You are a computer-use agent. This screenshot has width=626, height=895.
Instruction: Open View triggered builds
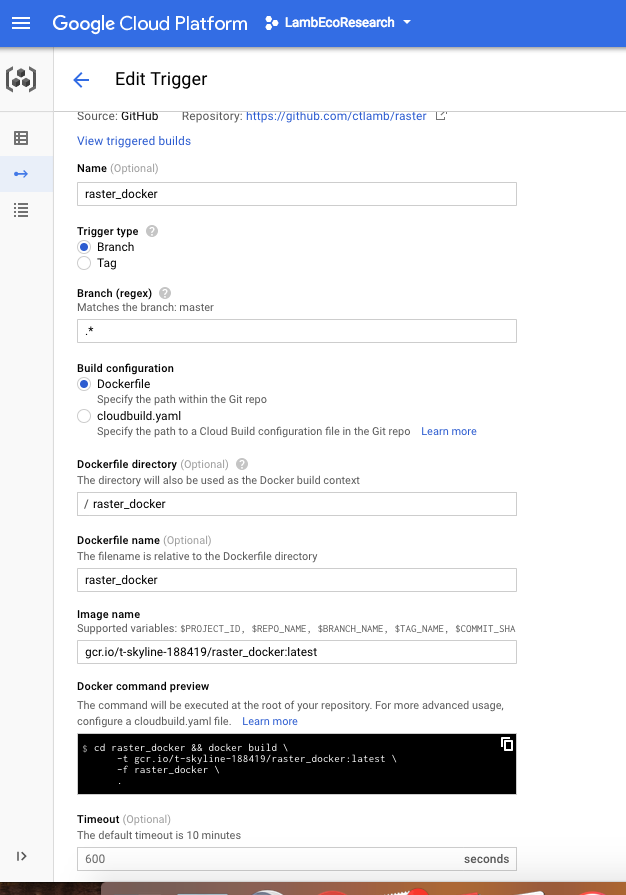tap(133, 140)
